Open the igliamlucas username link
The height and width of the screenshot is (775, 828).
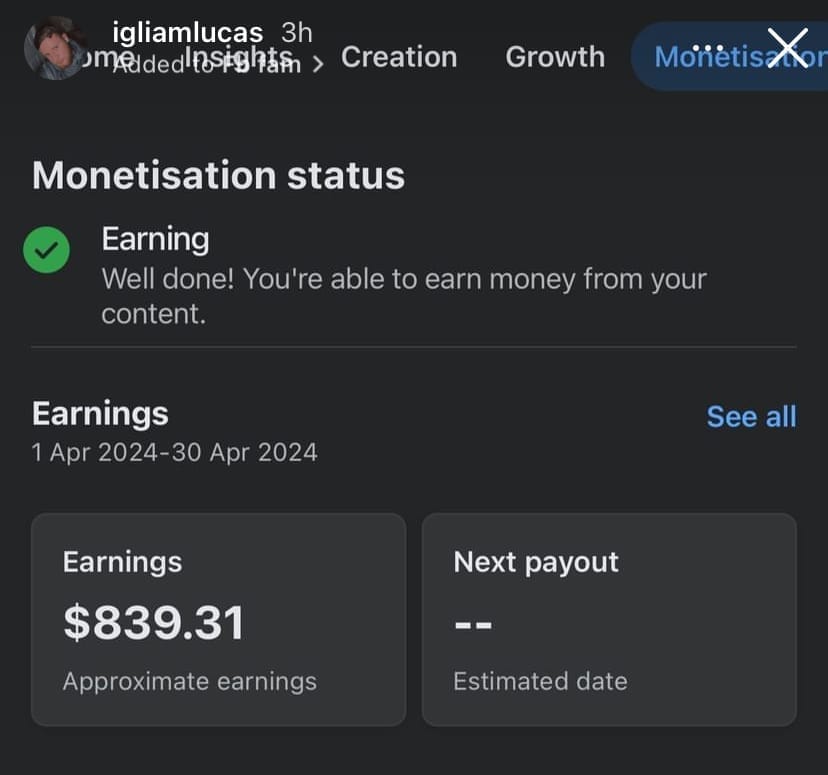coord(188,32)
